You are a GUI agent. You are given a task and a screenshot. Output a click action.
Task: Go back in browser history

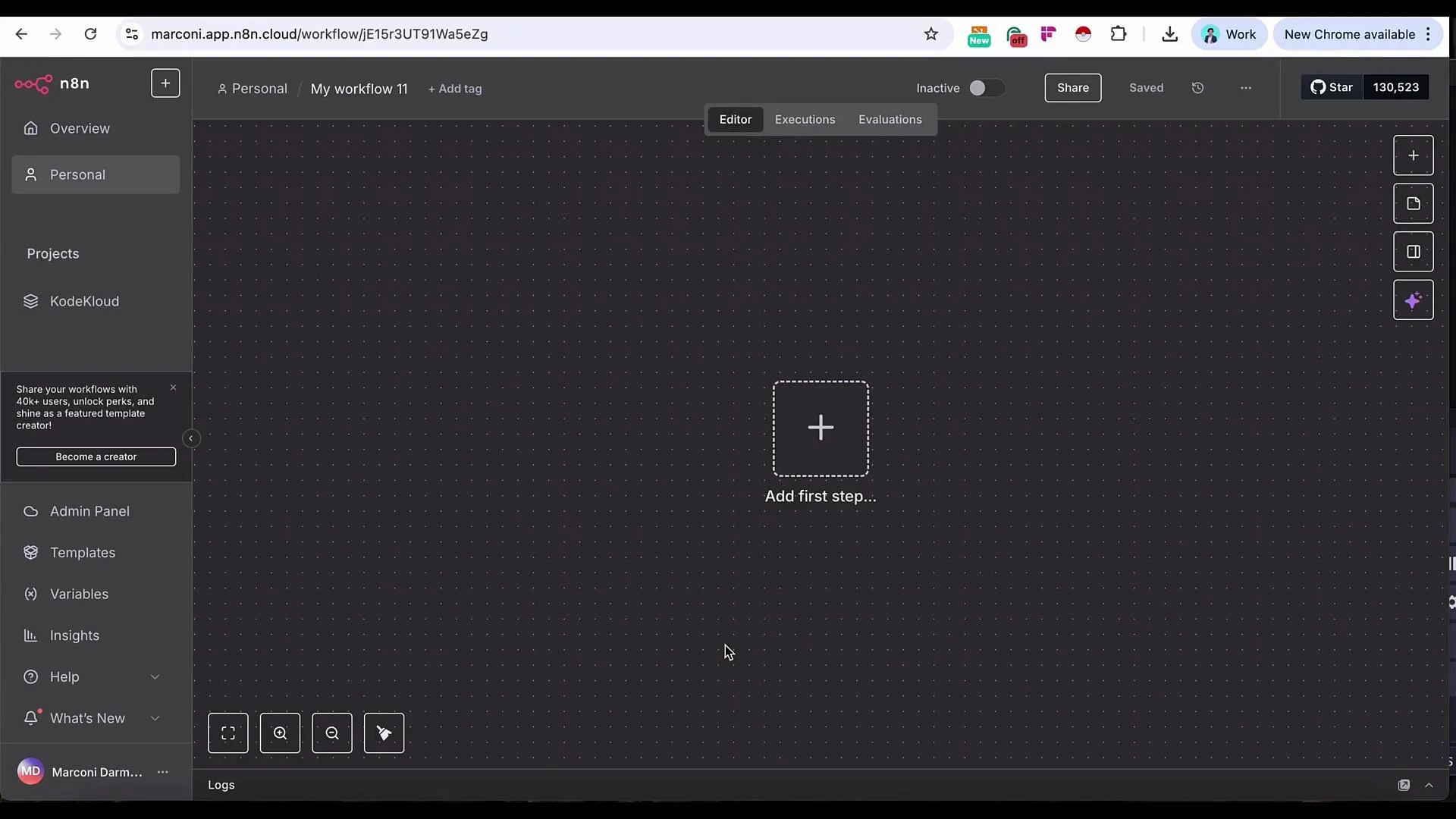(21, 34)
